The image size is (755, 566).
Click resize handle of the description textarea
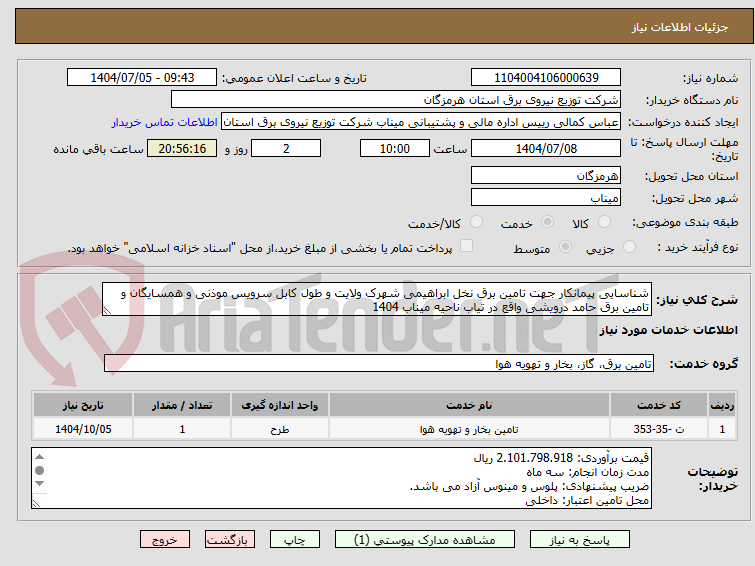(107, 311)
